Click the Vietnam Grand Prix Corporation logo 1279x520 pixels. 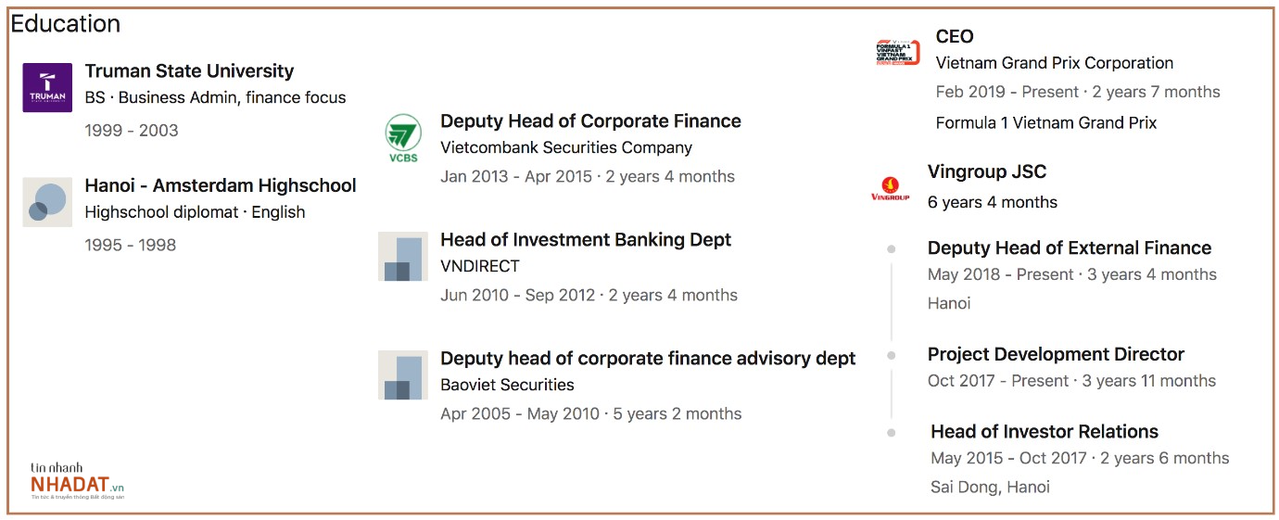point(897,53)
